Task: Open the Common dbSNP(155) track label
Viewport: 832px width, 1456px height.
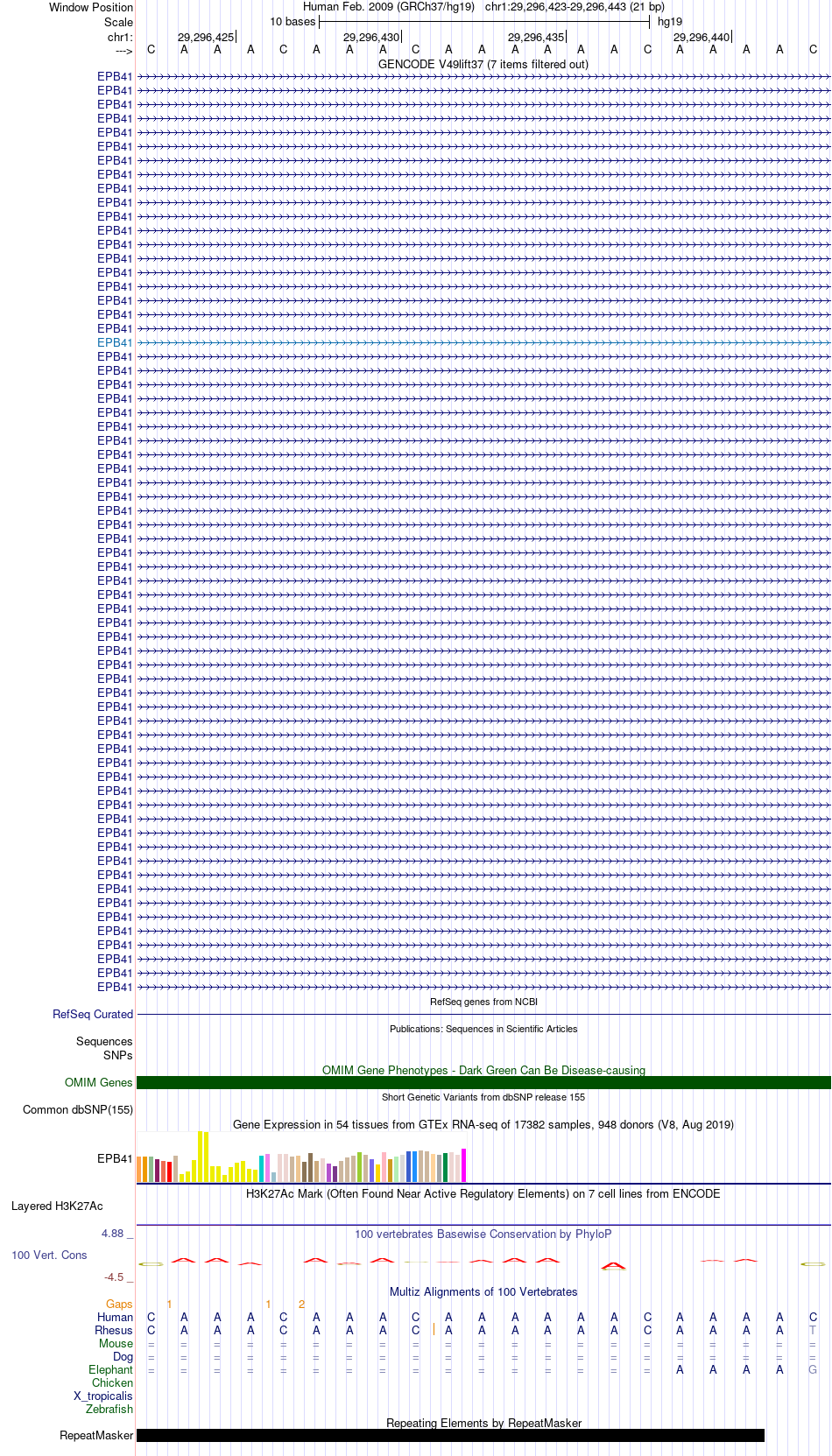Action: pyautogui.click(x=78, y=1109)
